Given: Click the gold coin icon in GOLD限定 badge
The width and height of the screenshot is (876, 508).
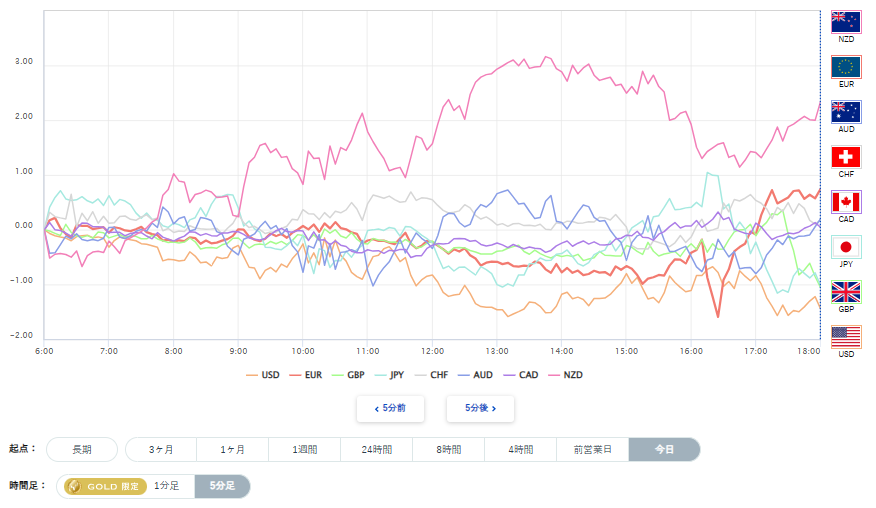Looking at the screenshot, I should point(74,486).
